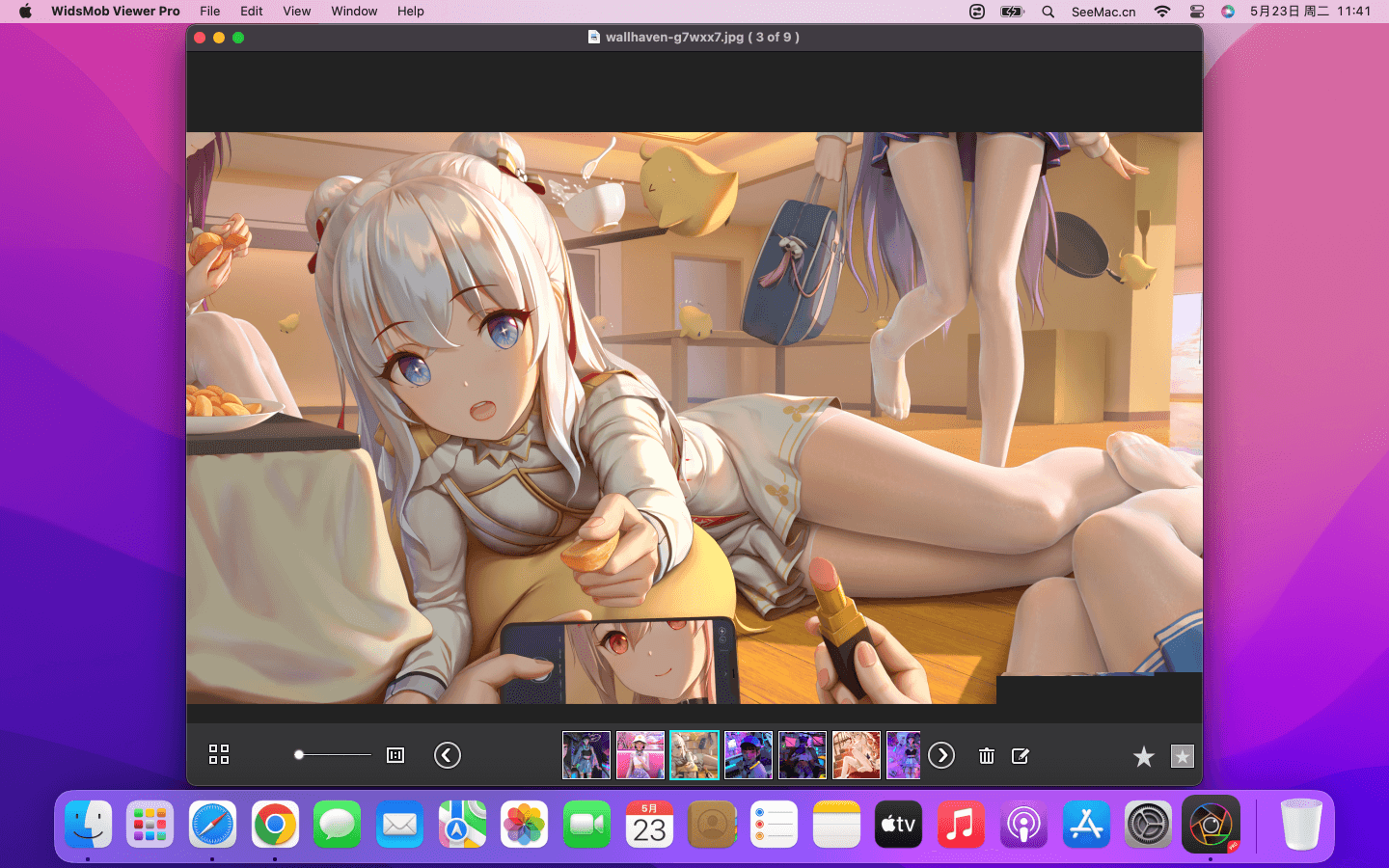This screenshot has width=1389, height=868.
Task: Toggle the favorites filter square star button
Action: click(x=1182, y=757)
